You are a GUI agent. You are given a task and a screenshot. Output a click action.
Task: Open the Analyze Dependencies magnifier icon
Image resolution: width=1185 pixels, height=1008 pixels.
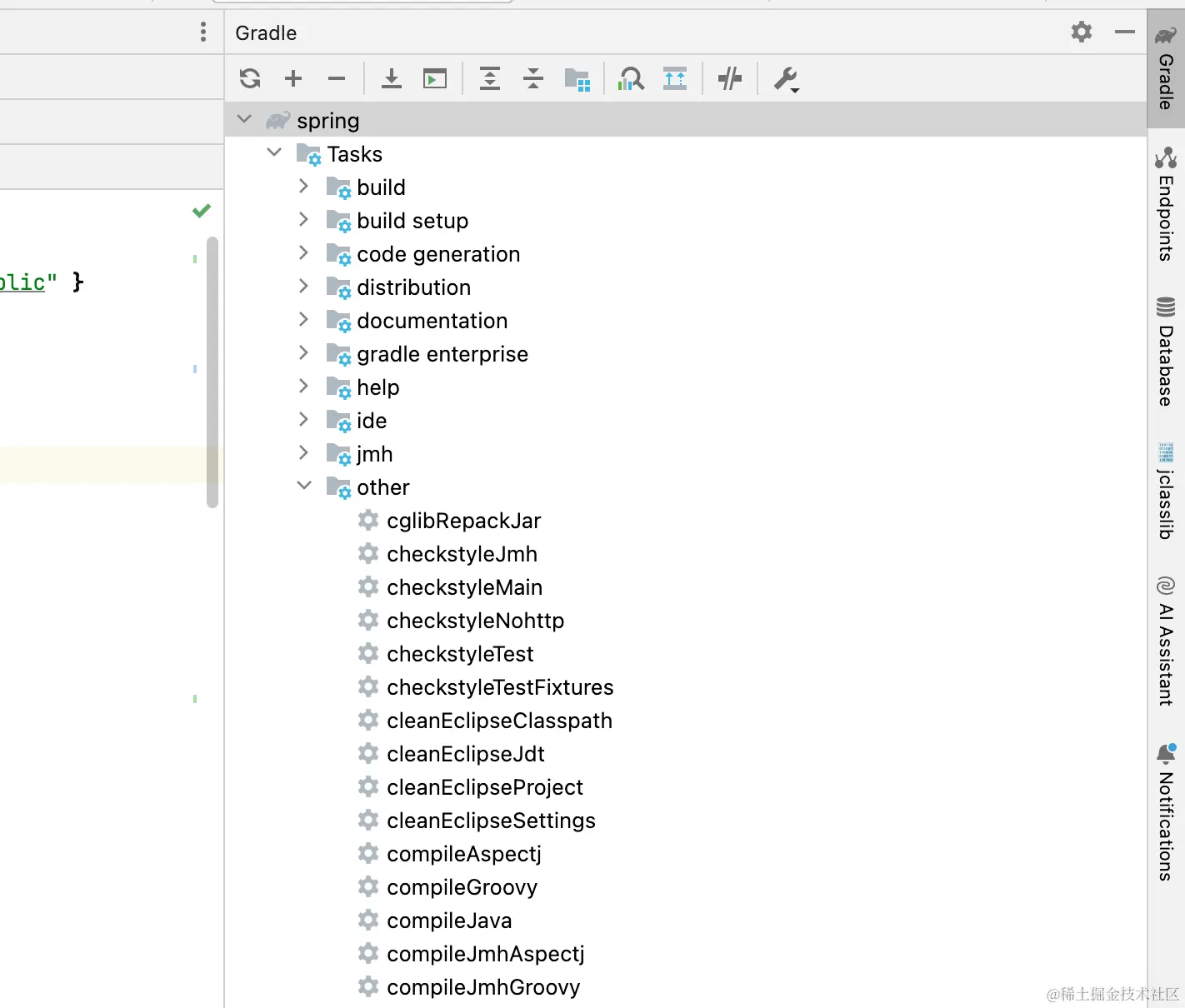(632, 78)
